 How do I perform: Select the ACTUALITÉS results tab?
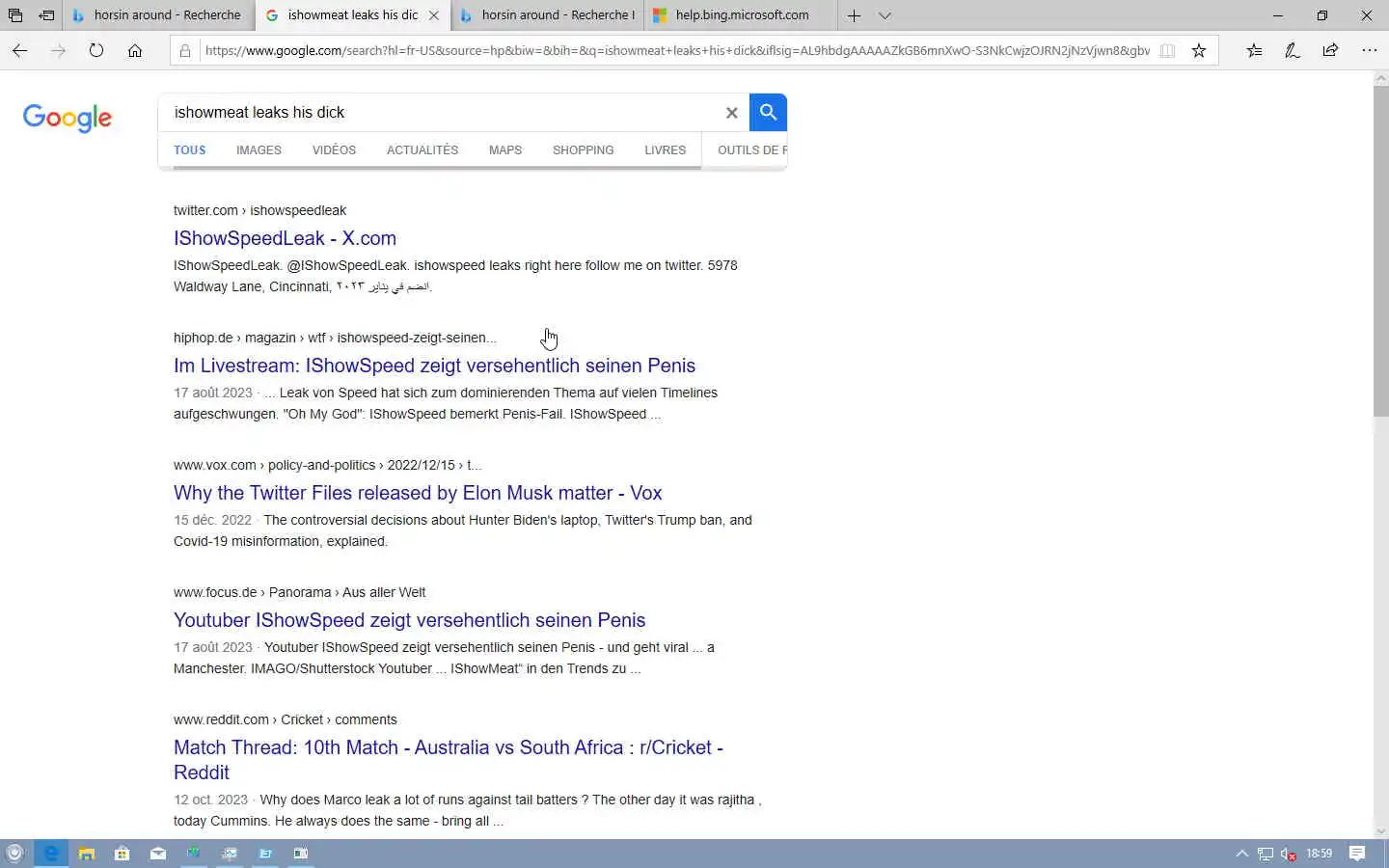click(422, 150)
